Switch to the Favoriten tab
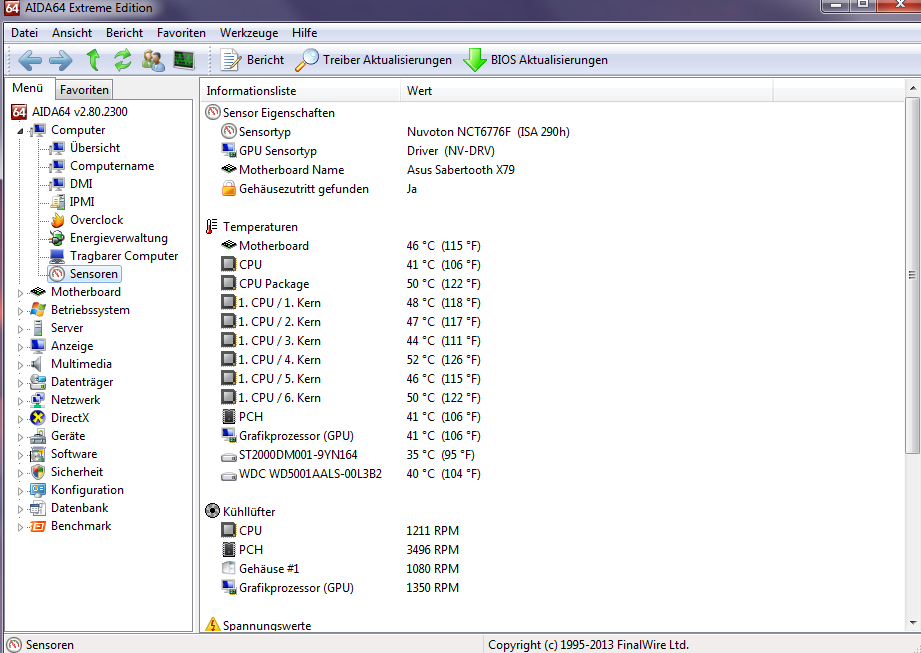921x653 pixels. [84, 90]
